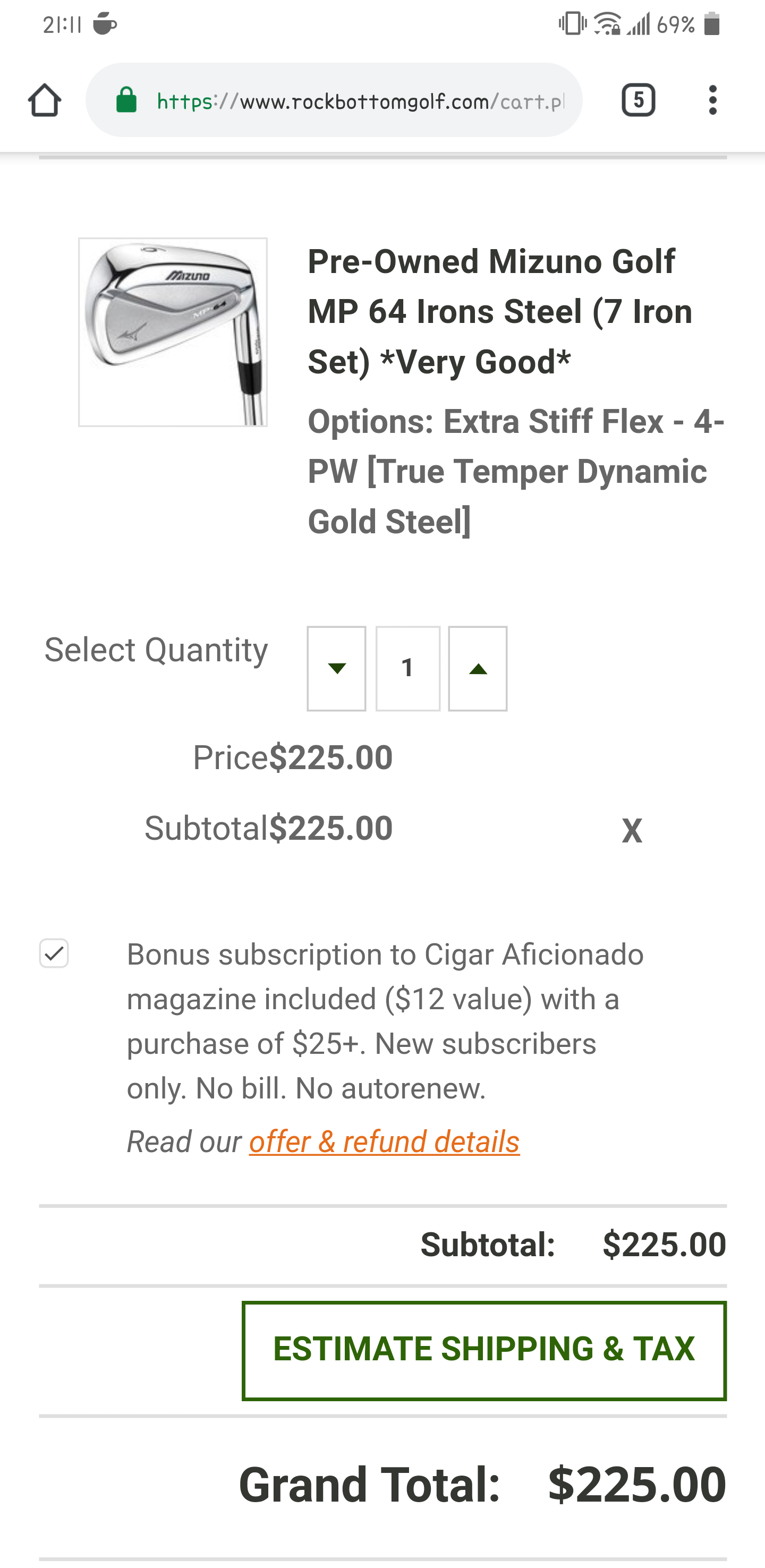Viewport: 765px width, 1568px height.
Task: Tap the Mizuno MP 64 iron thumbnail
Action: pyautogui.click(x=173, y=332)
